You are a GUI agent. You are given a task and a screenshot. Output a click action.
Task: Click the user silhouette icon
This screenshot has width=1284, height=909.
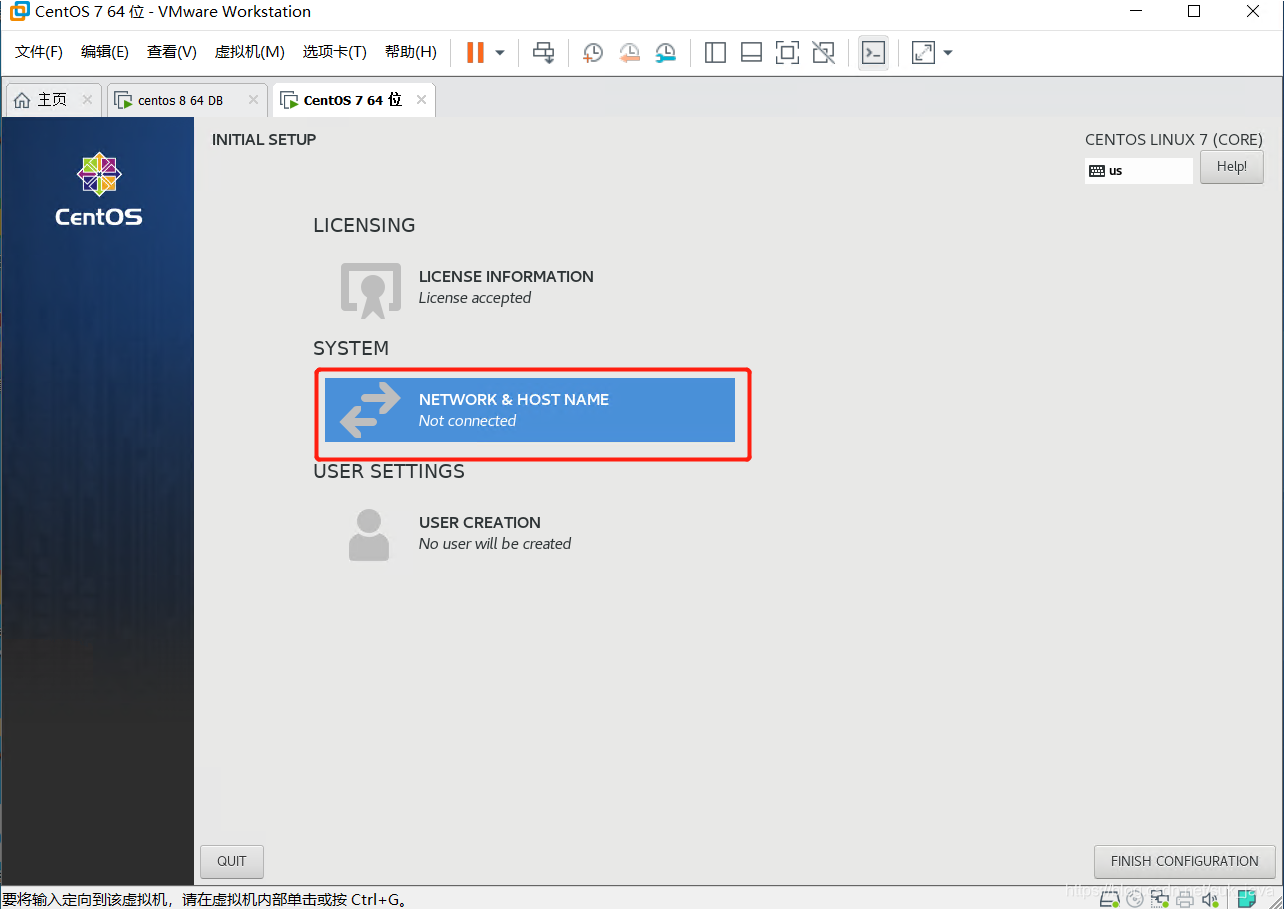369,535
